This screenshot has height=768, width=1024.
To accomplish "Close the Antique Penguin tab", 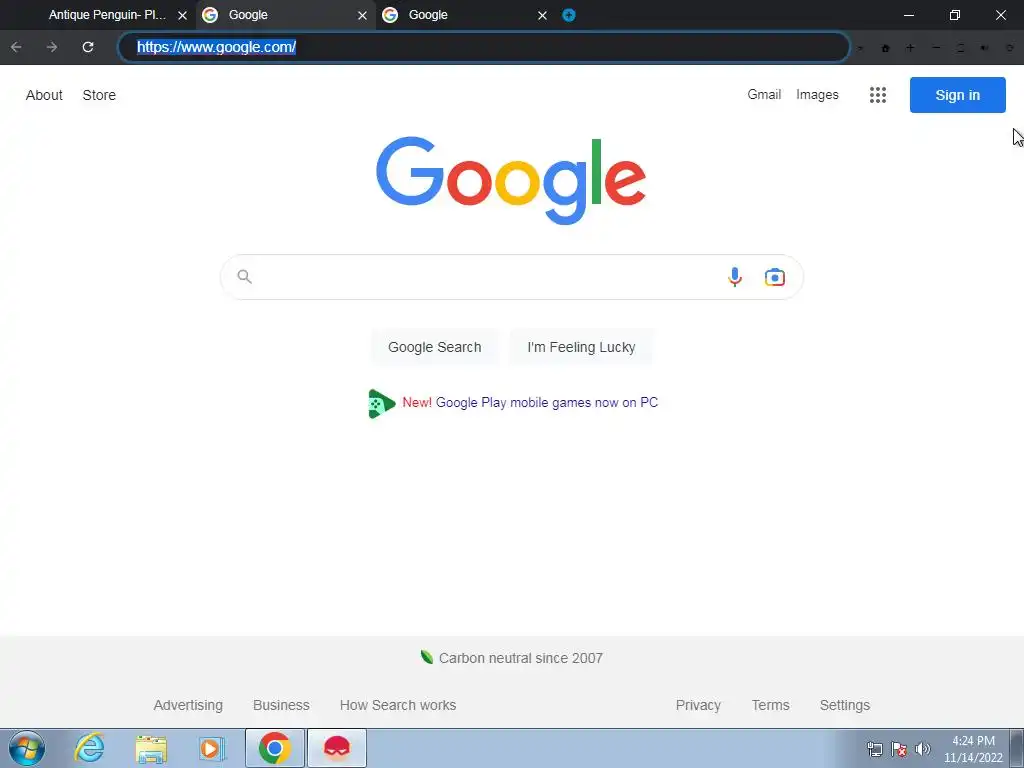I will 182,16.
